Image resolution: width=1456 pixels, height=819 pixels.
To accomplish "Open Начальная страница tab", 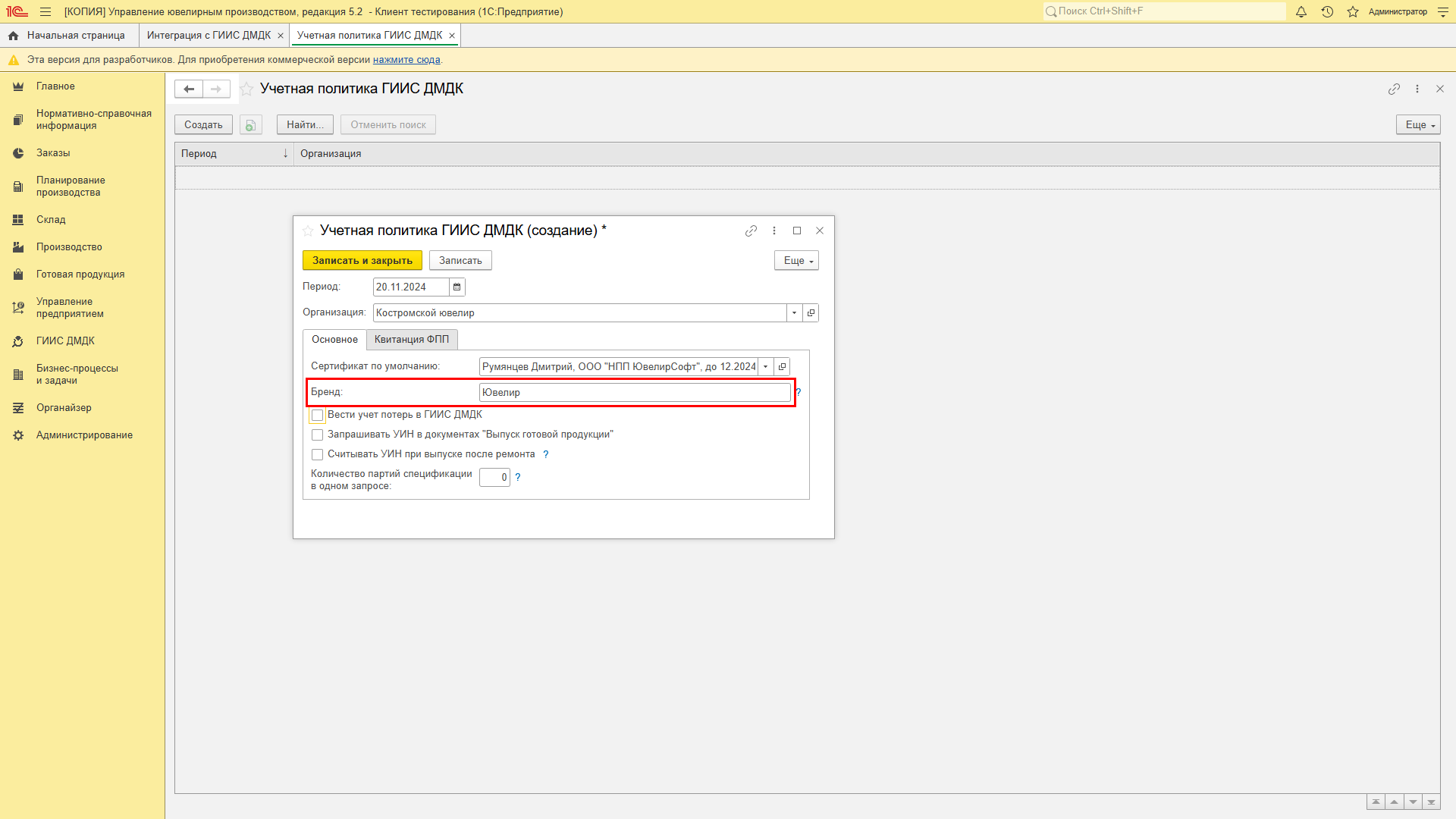I will [x=76, y=36].
